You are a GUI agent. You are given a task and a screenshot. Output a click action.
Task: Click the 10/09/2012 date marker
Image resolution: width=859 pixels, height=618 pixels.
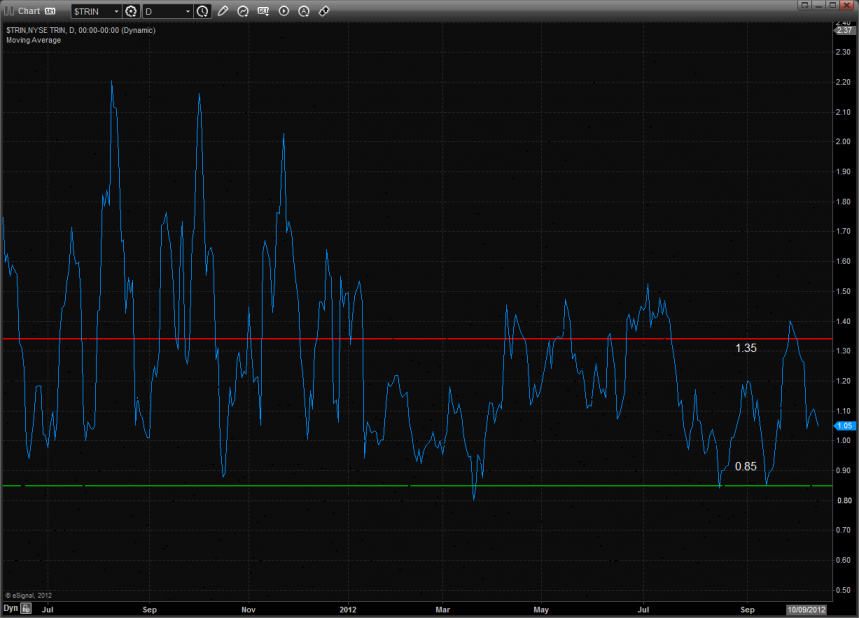[805, 608]
